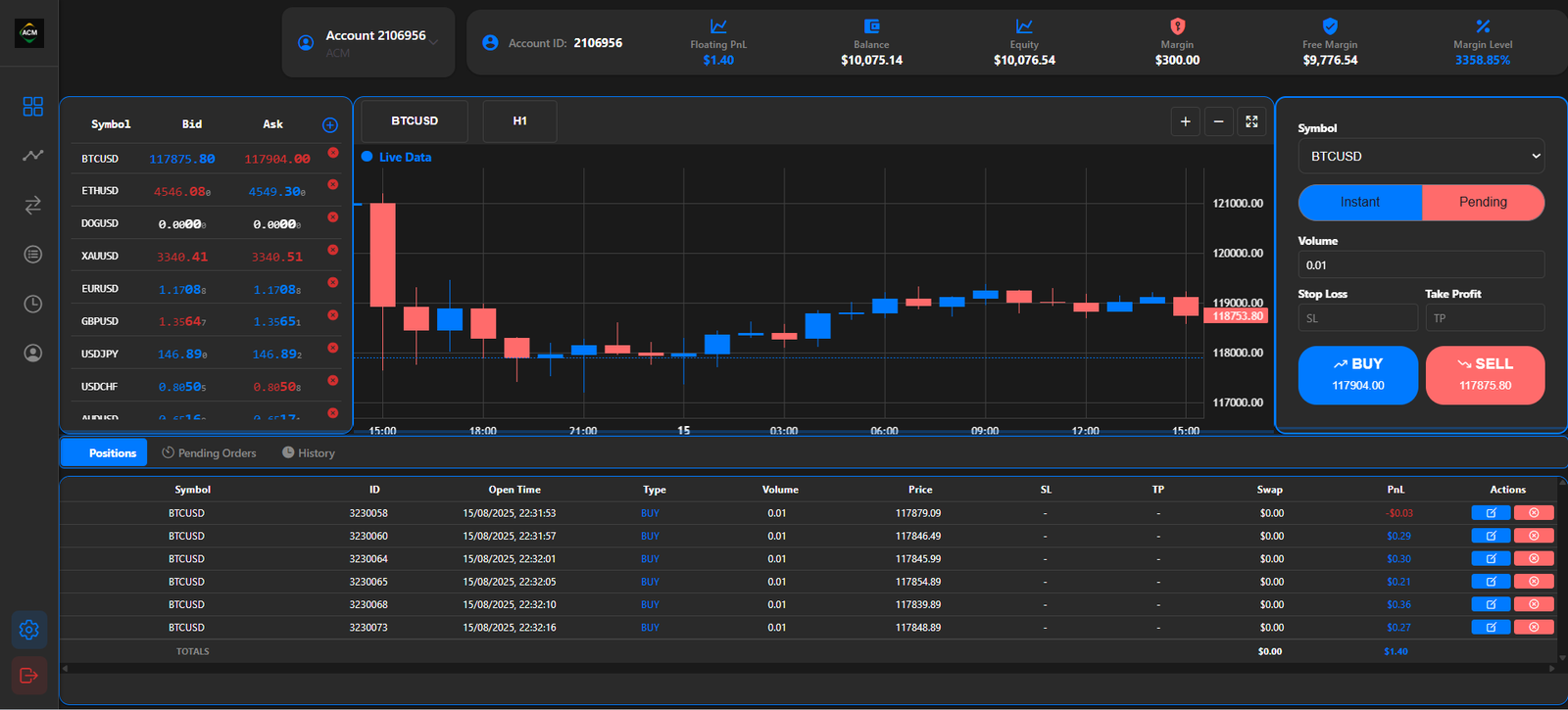Zoom in on the chart with plus button
Screen dimensions: 1568x710
tap(1185, 121)
